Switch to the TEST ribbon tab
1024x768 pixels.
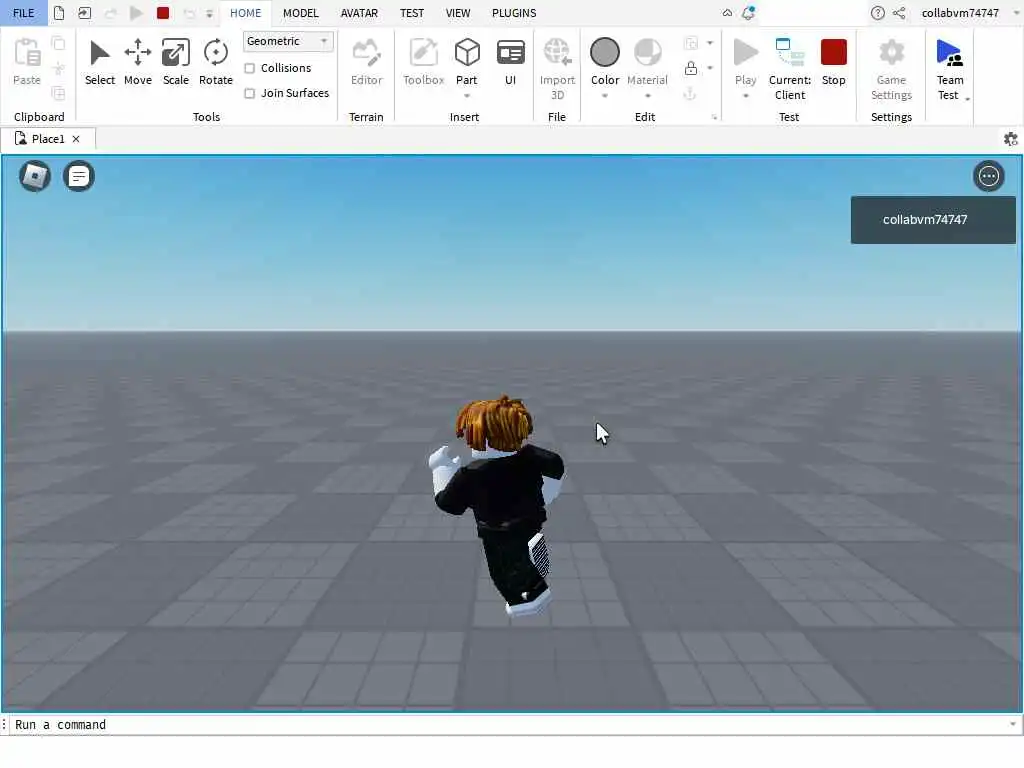click(412, 13)
